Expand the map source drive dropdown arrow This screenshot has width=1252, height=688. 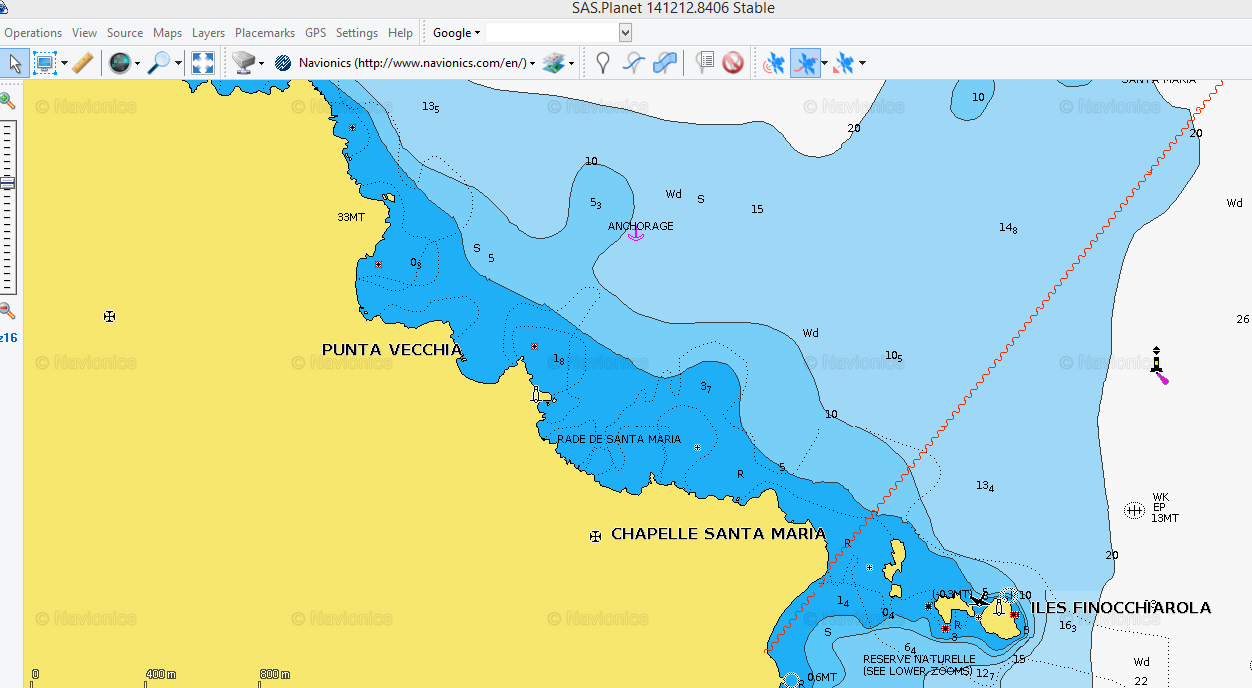coord(261,63)
